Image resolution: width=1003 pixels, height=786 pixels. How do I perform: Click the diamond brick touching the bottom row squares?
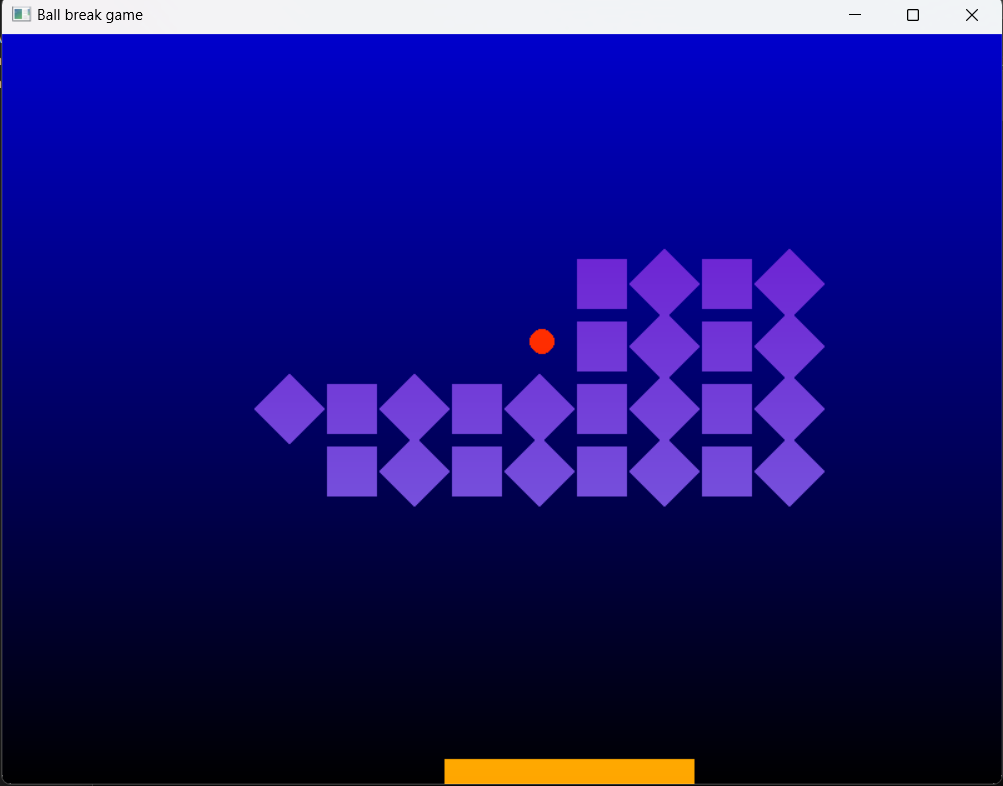[x=414, y=471]
